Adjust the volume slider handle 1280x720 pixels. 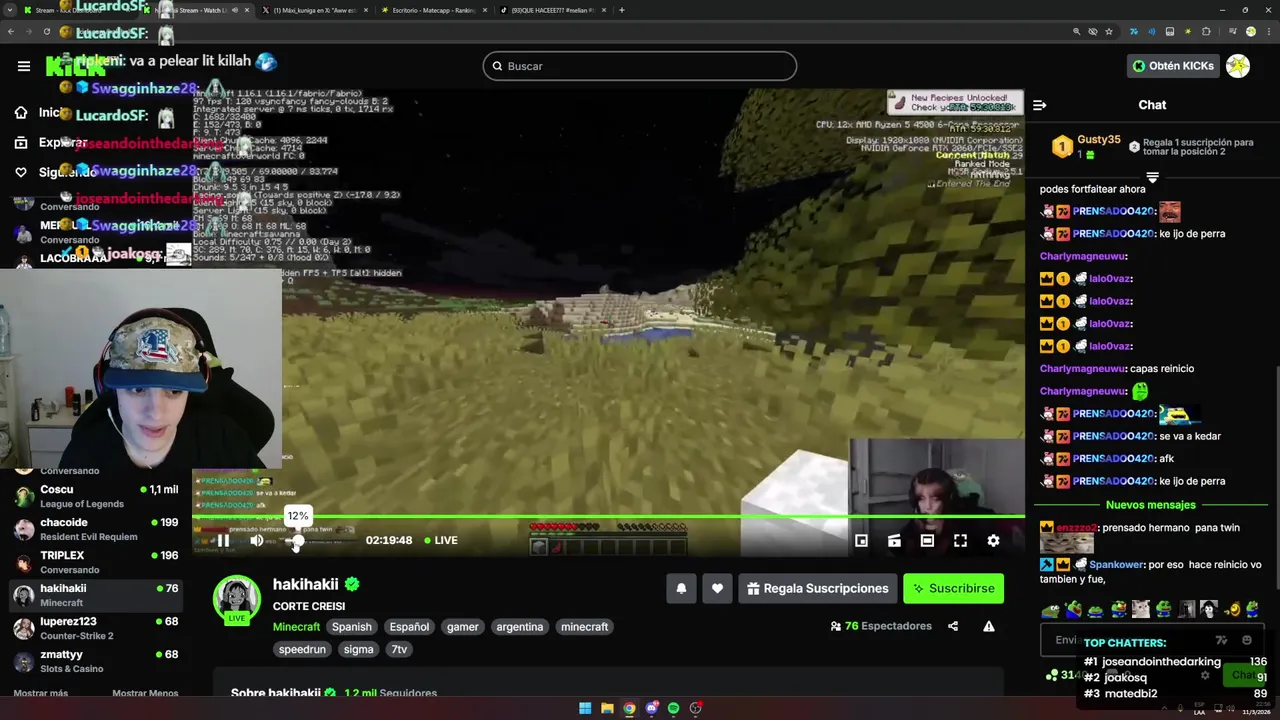coord(297,540)
